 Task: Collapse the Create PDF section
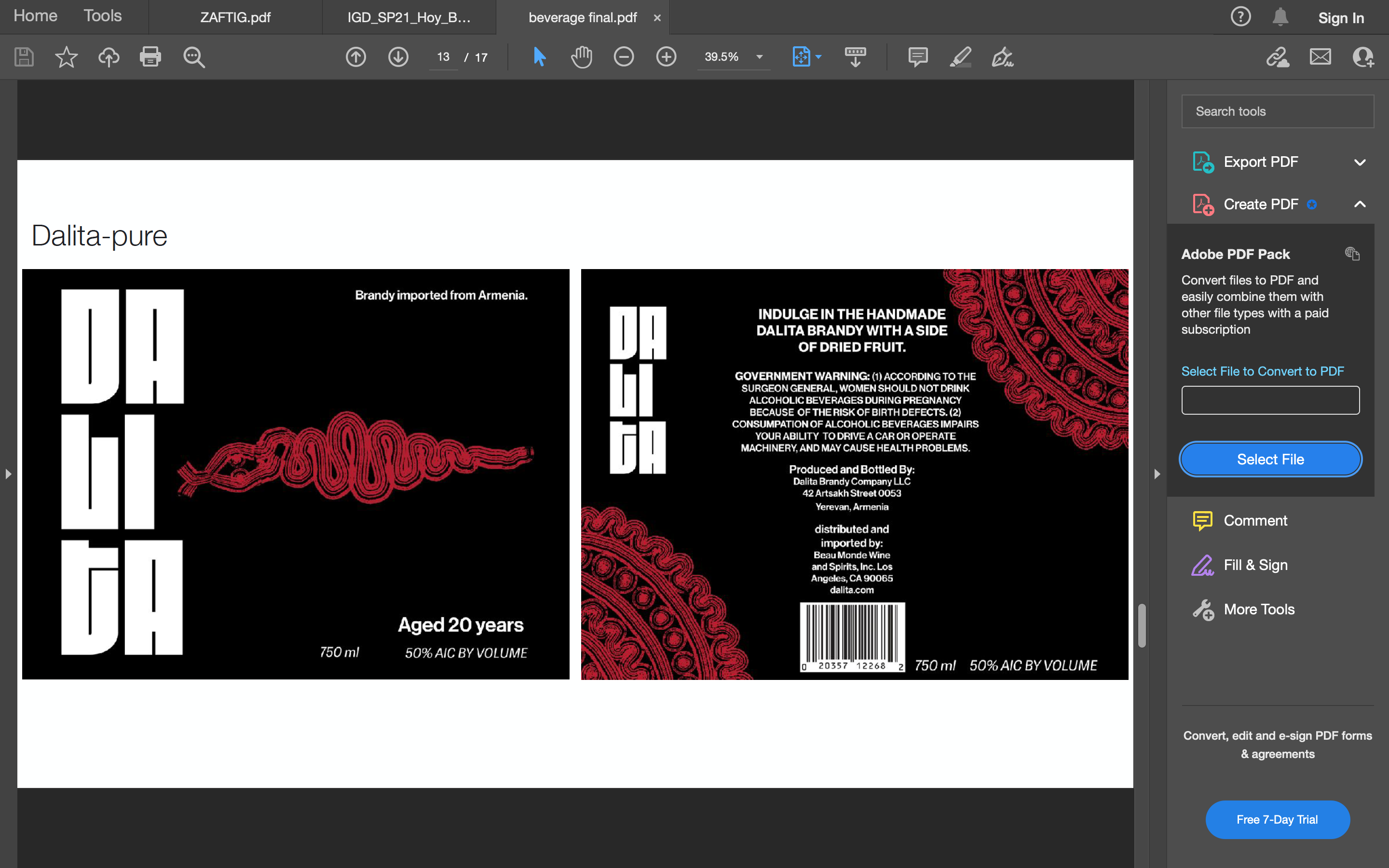click(1359, 204)
